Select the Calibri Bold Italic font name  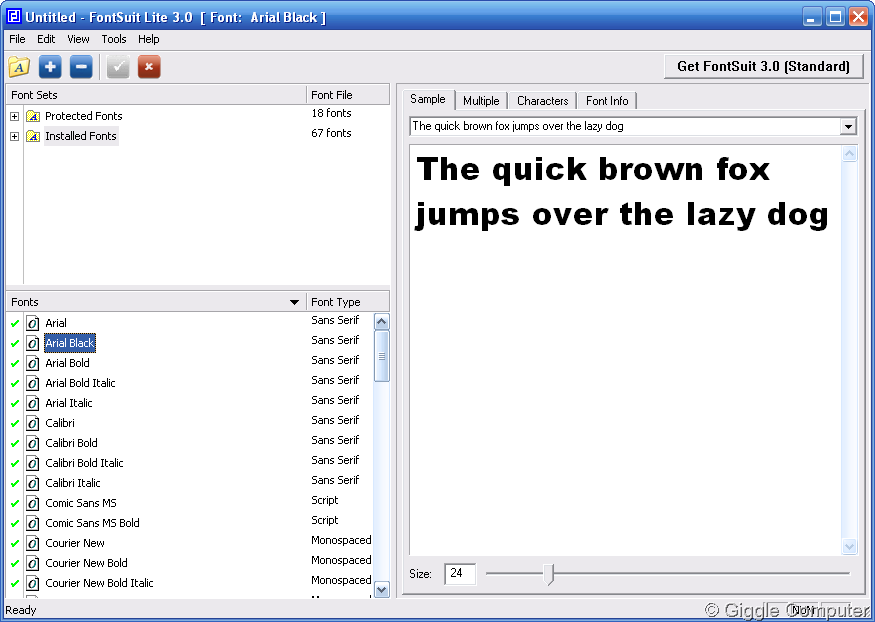pos(84,463)
